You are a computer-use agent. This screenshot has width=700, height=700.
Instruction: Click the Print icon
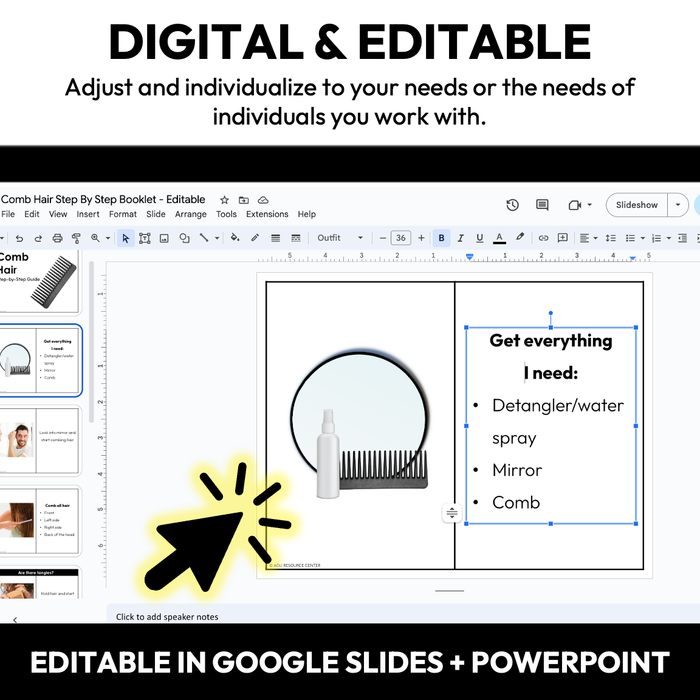pyautogui.click(x=57, y=238)
